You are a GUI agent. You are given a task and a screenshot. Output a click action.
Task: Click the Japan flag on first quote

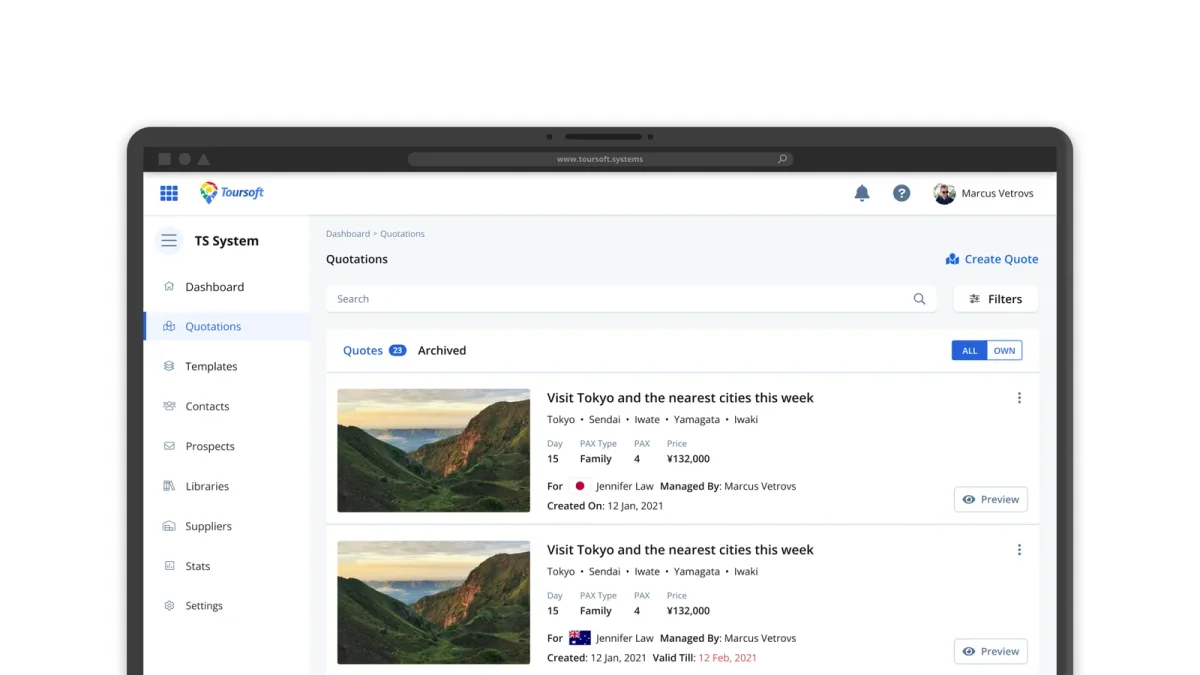[x=580, y=486]
